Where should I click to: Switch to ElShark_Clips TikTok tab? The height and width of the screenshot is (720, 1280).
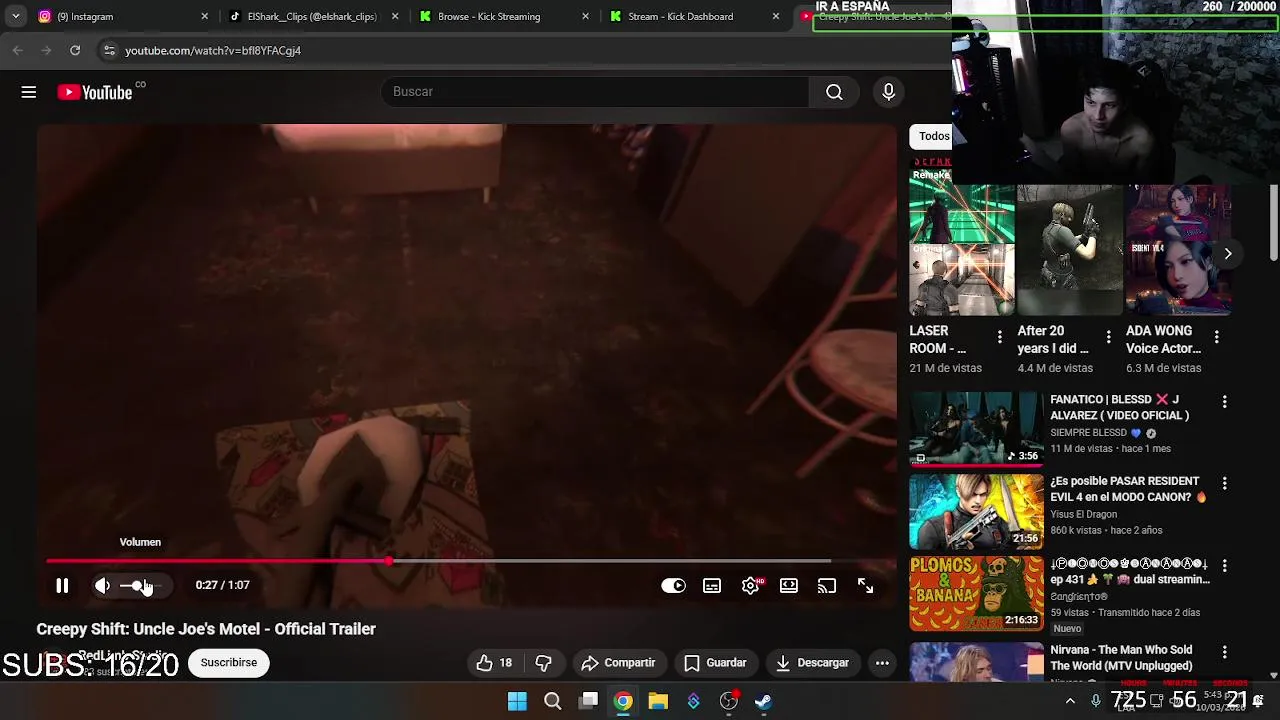click(x=312, y=16)
